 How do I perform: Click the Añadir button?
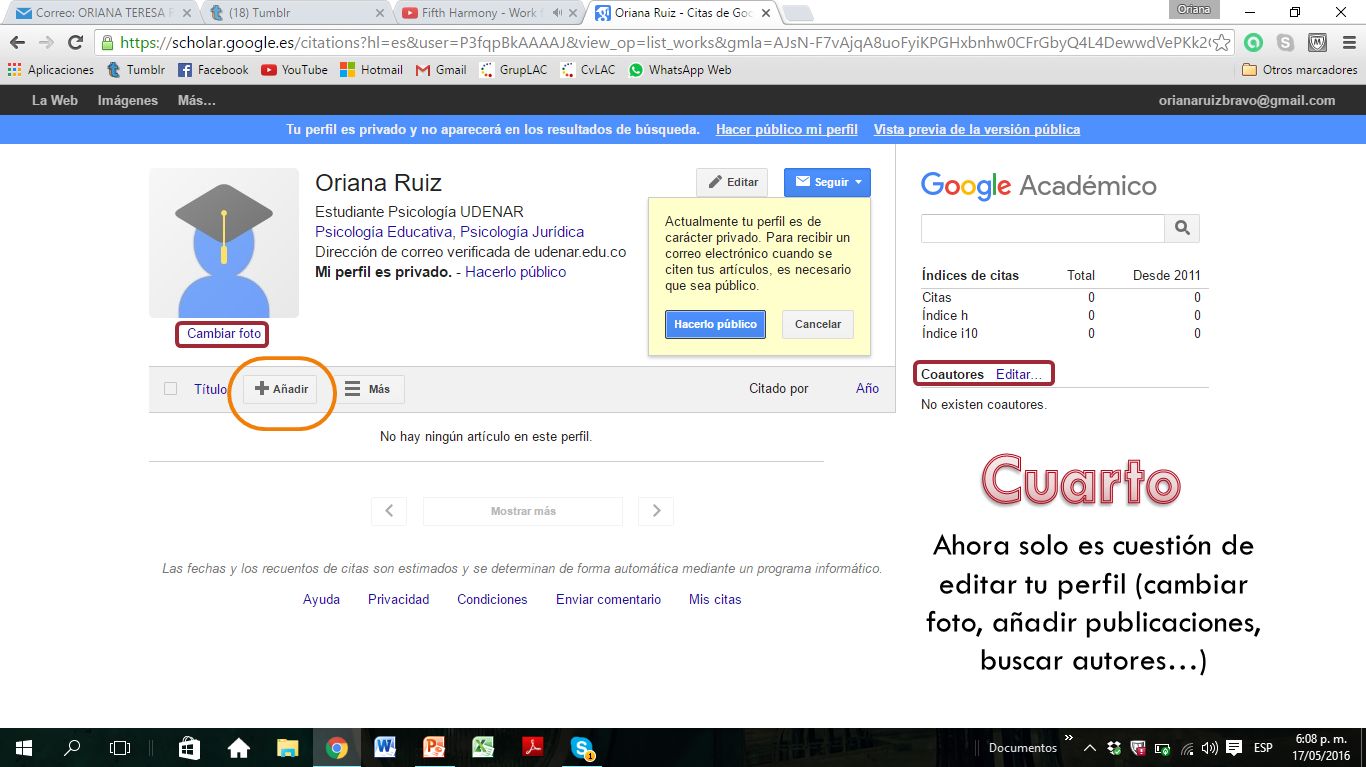[281, 389]
